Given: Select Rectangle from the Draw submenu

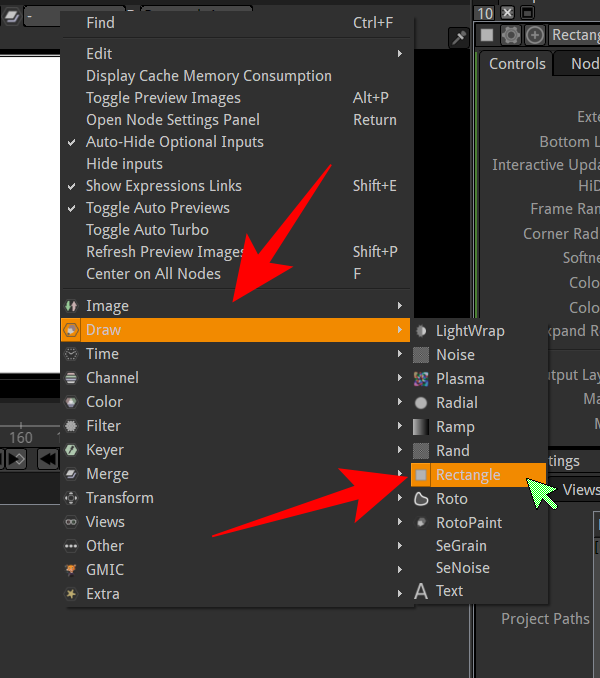Looking at the screenshot, I should [x=468, y=475].
